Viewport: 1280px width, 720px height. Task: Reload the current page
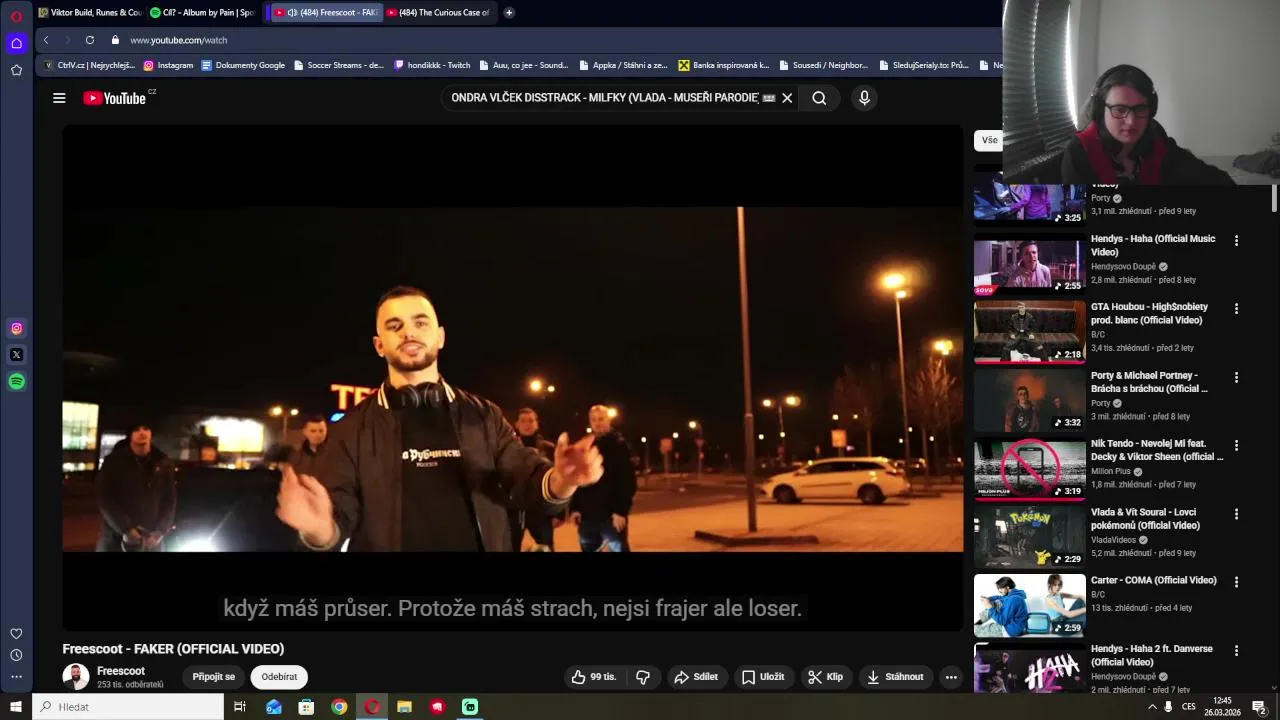[x=90, y=40]
